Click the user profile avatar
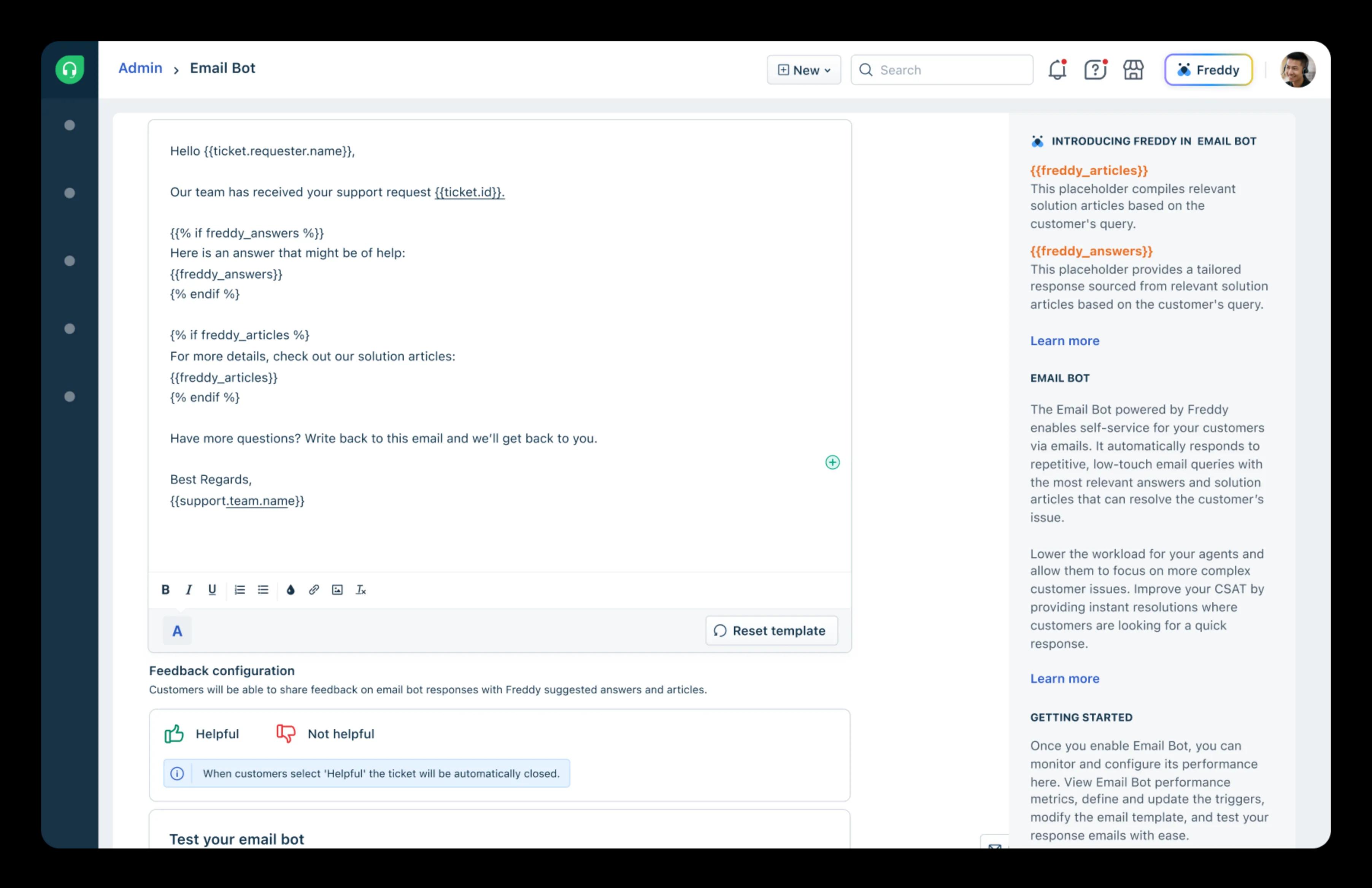Image resolution: width=1372 pixels, height=888 pixels. pos(1297,70)
